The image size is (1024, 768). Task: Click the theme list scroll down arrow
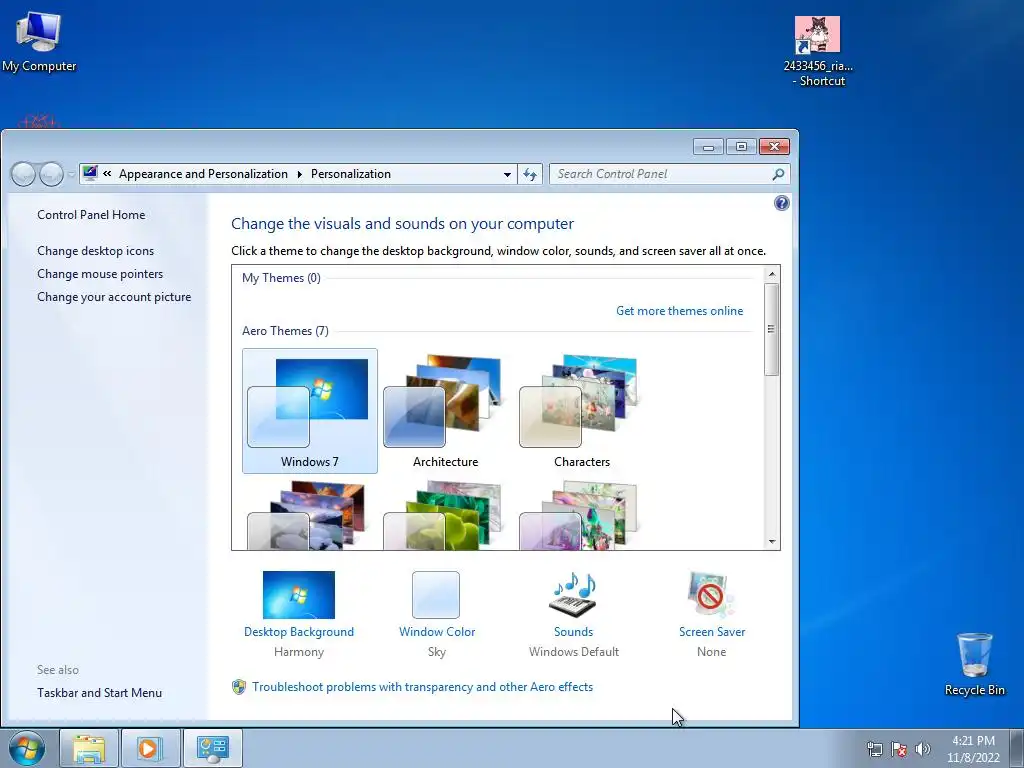click(772, 541)
